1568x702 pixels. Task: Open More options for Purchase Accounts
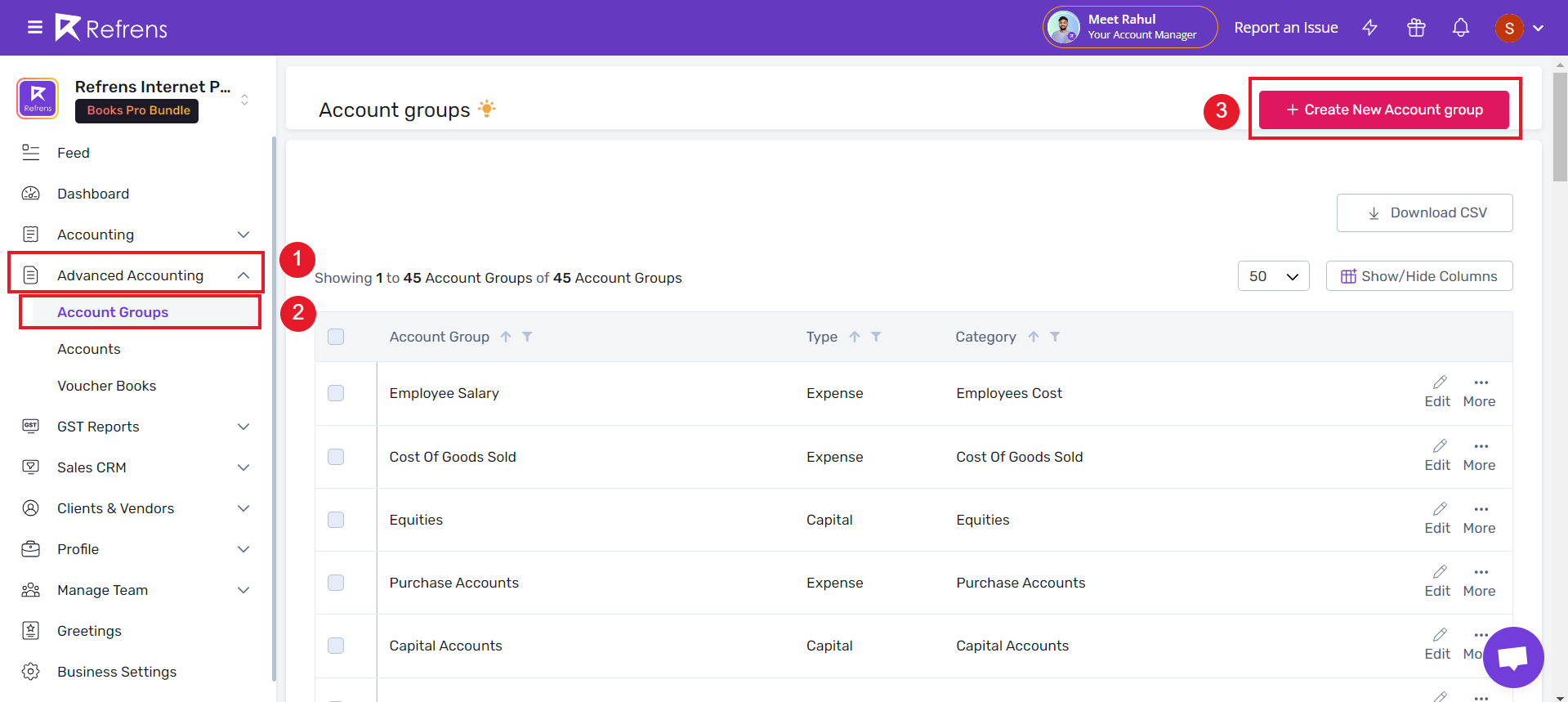1480,582
